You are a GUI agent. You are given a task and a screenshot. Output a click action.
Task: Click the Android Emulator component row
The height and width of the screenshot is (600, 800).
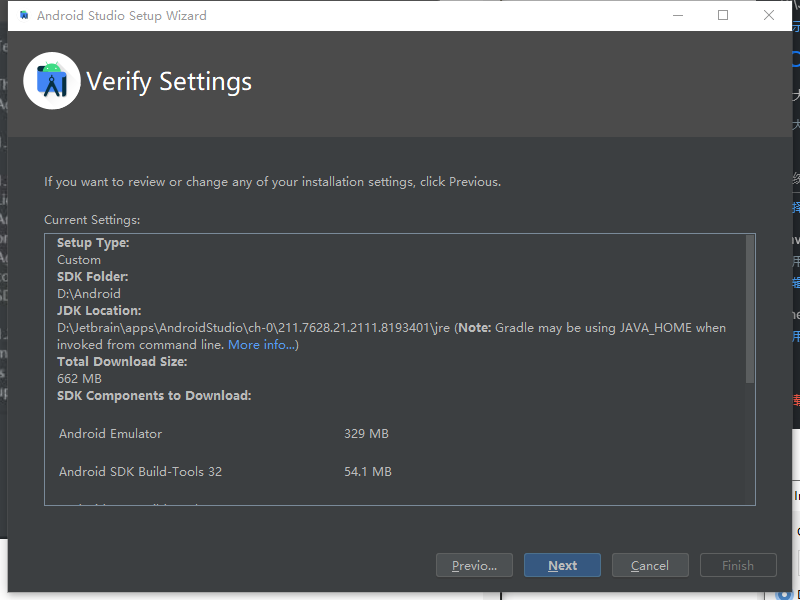(x=110, y=434)
